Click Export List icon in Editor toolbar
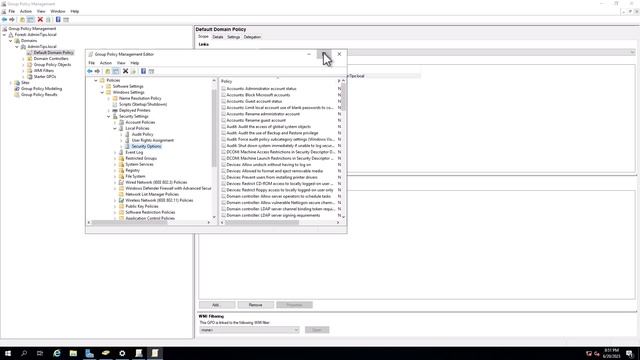The image size is (640, 360). point(133,71)
